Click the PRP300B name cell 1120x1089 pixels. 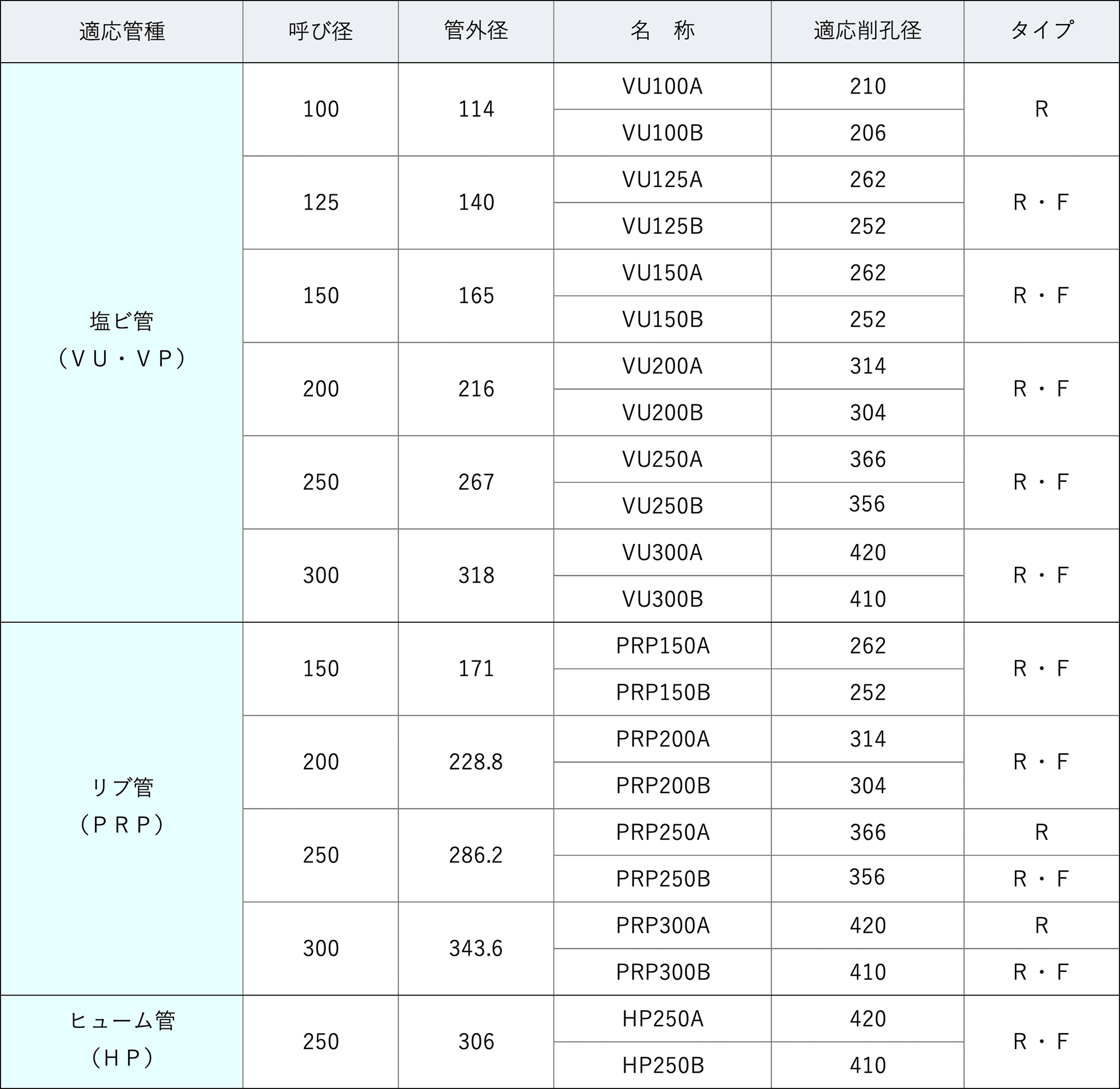click(x=662, y=972)
